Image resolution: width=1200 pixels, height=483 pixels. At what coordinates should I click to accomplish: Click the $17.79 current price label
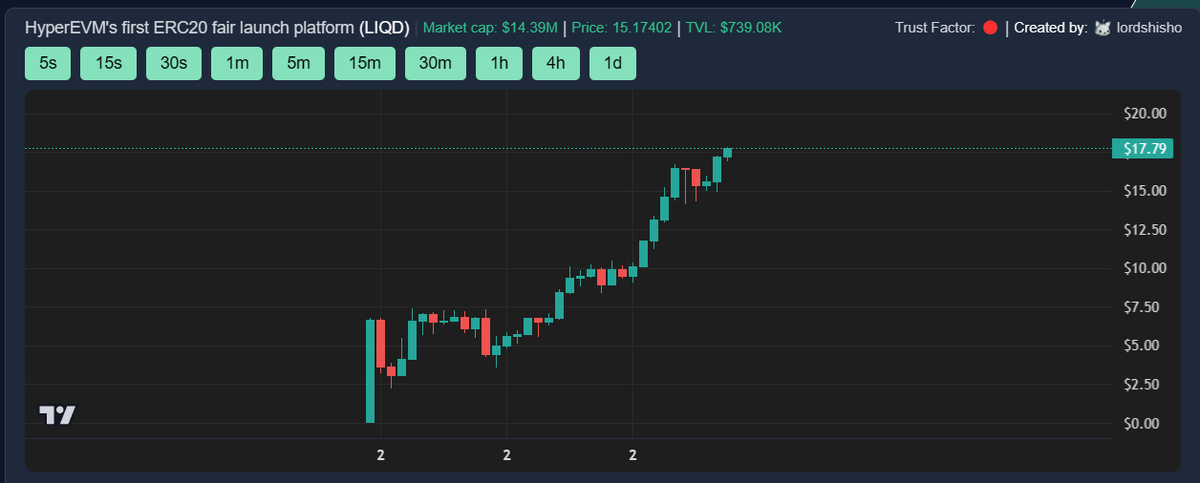pyautogui.click(x=1141, y=149)
